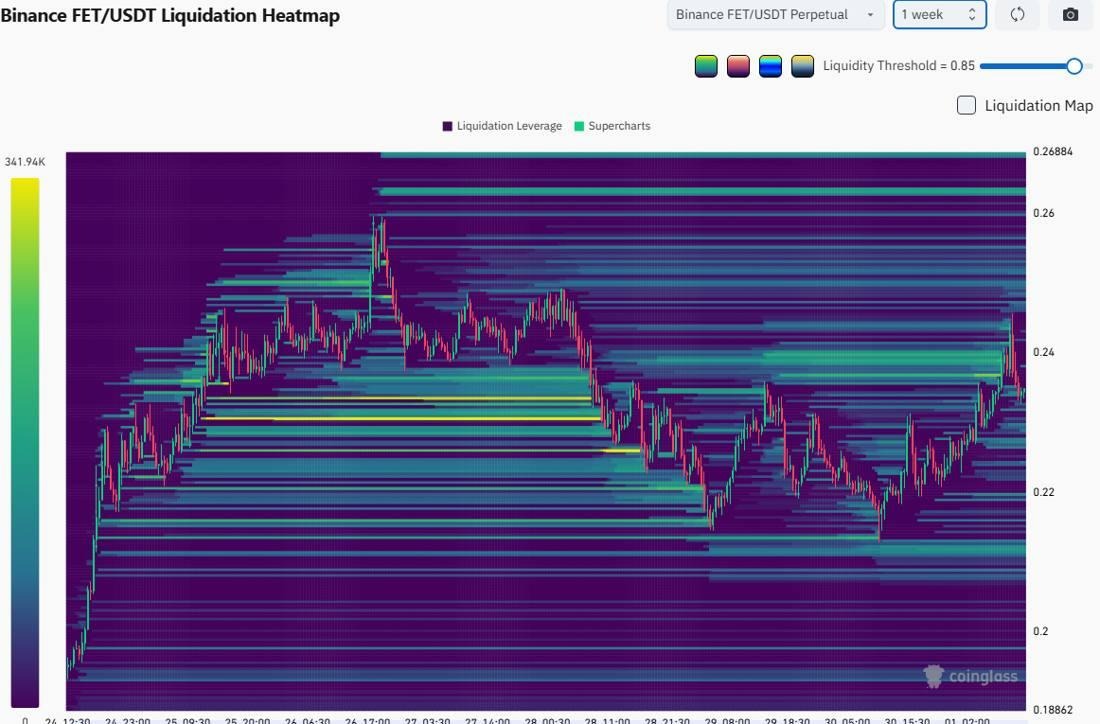Click the 0.26 price axis label

coord(1043,213)
